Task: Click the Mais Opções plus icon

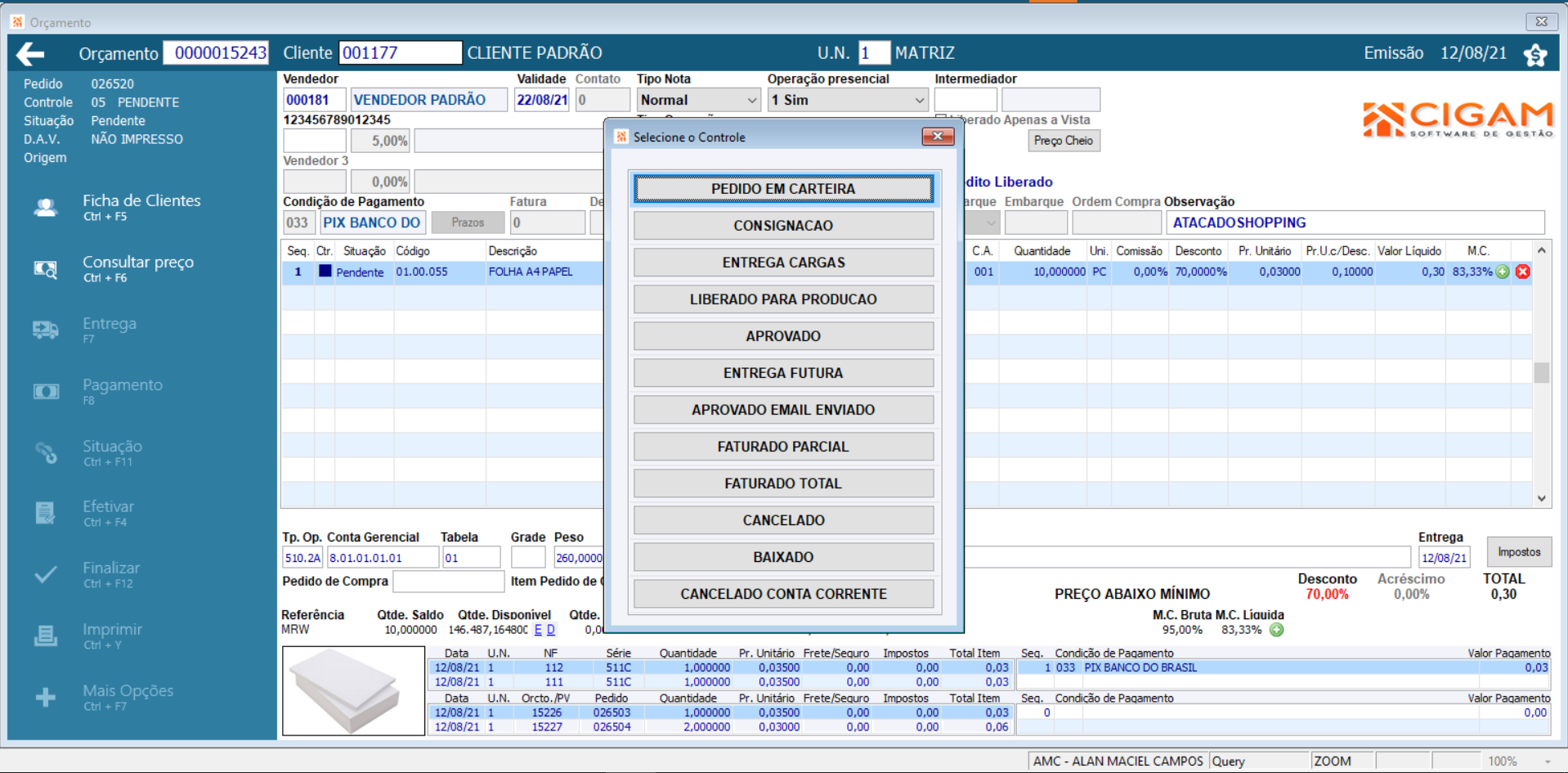Action: [x=46, y=697]
